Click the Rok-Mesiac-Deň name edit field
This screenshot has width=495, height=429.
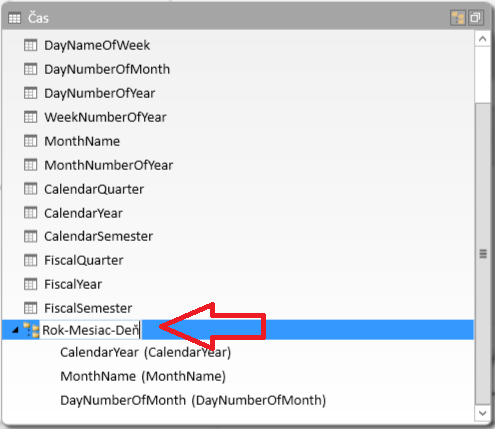coord(90,330)
